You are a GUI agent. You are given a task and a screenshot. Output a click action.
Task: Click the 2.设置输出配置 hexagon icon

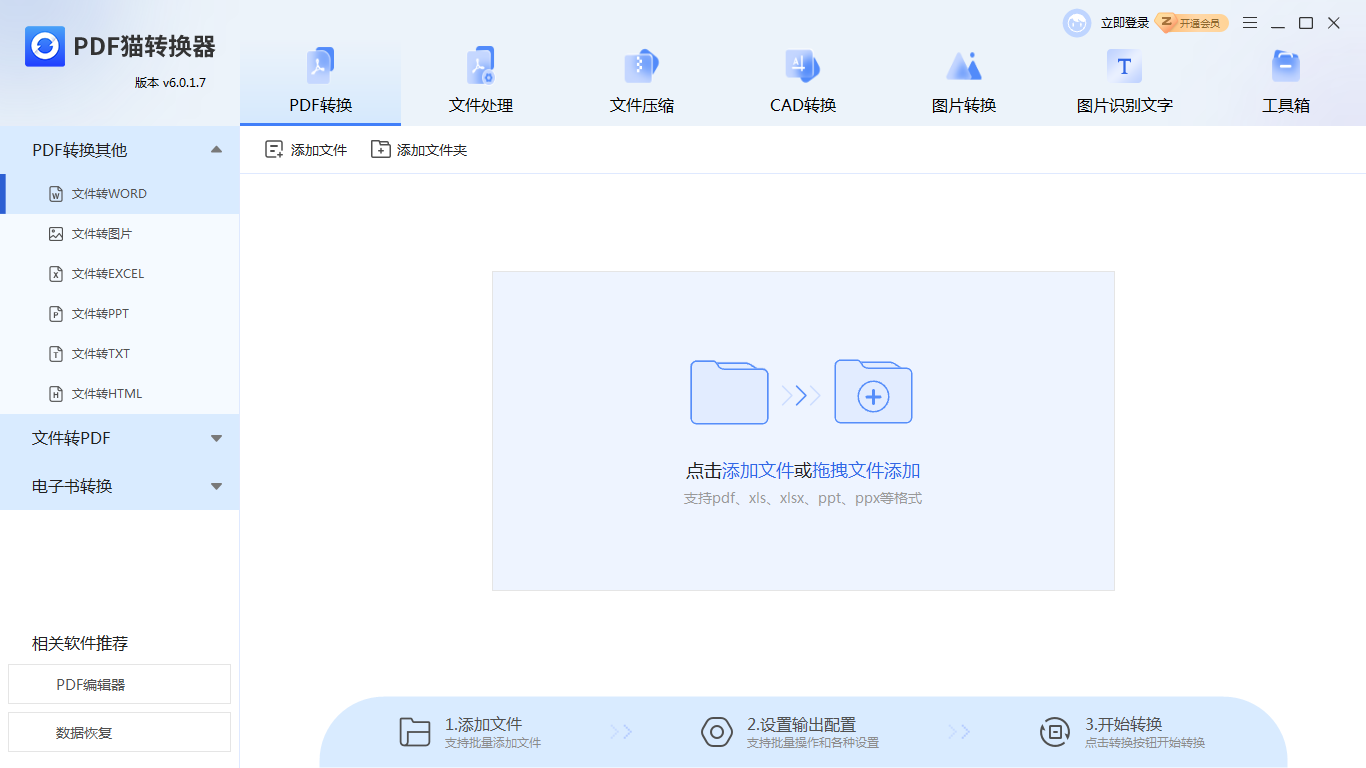[x=717, y=732]
